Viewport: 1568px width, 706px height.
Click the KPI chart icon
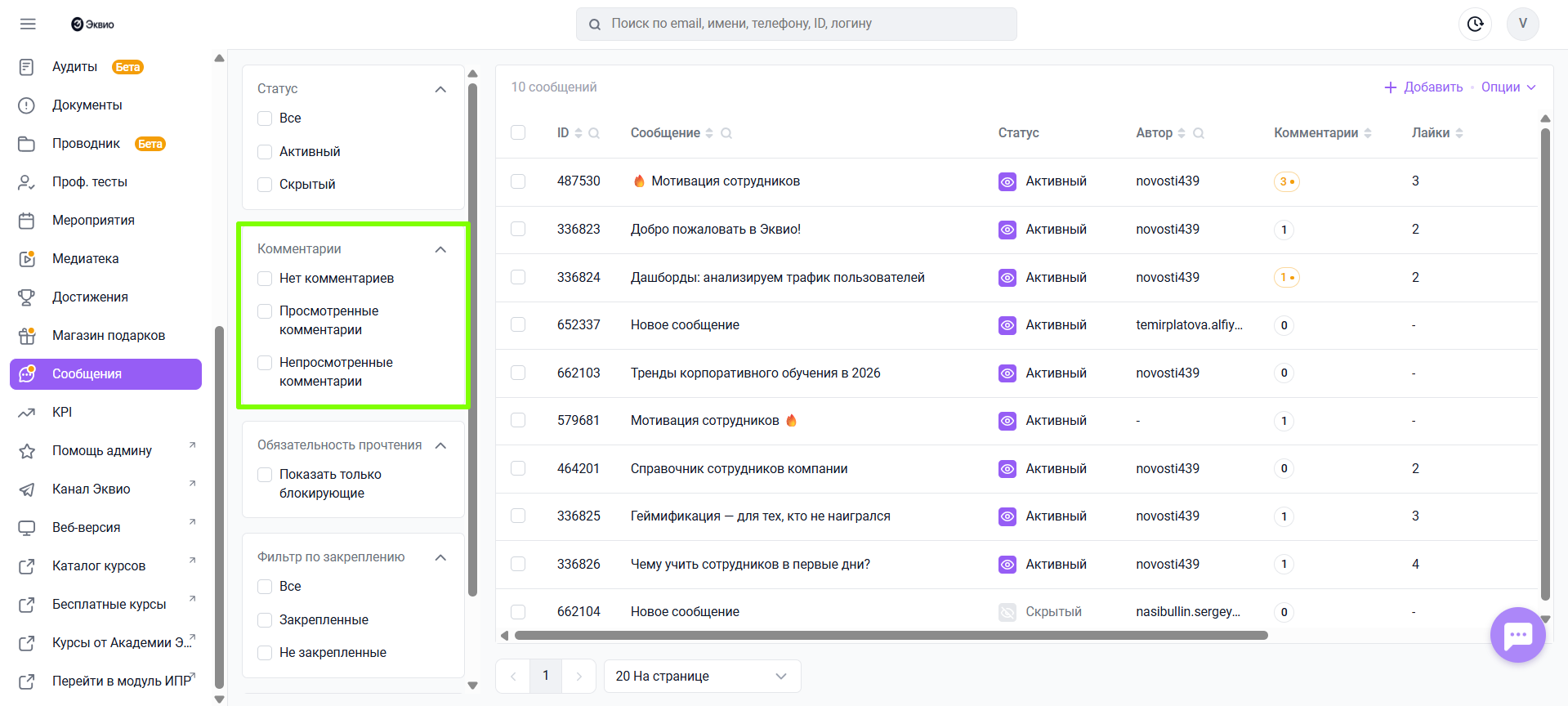tap(27, 413)
